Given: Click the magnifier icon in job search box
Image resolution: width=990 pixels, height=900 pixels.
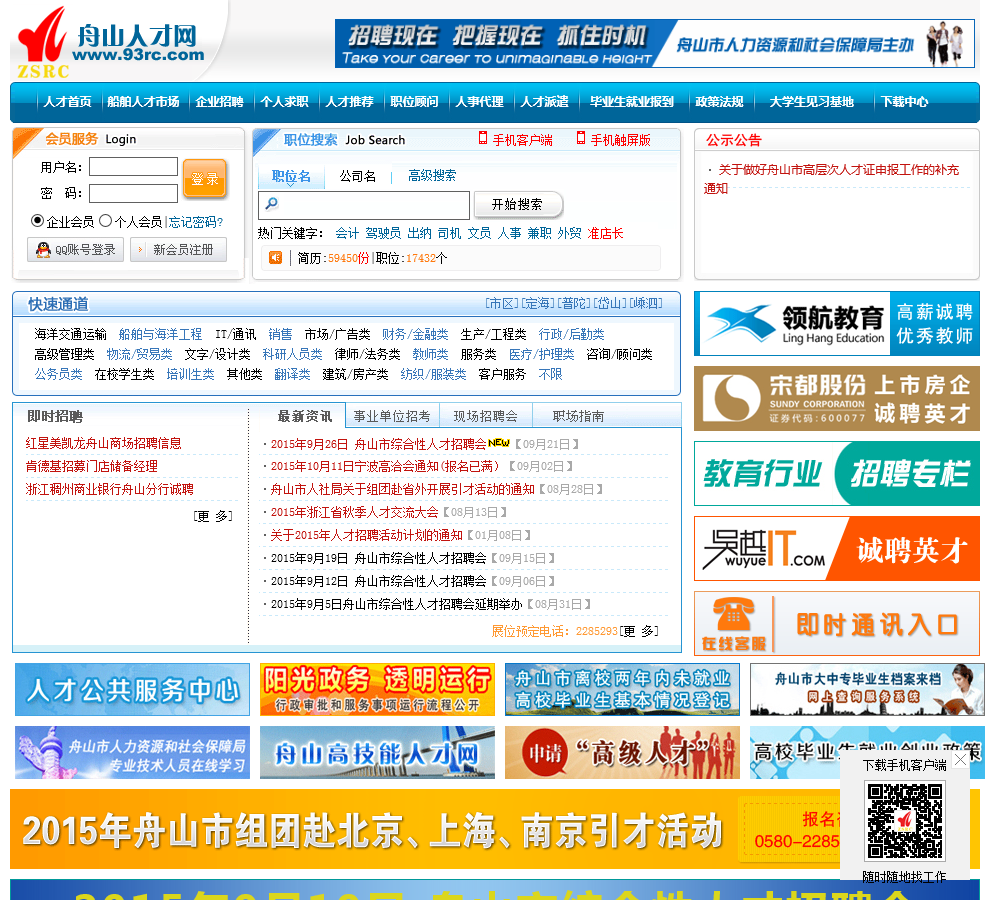Looking at the screenshot, I should pyautogui.click(x=270, y=205).
